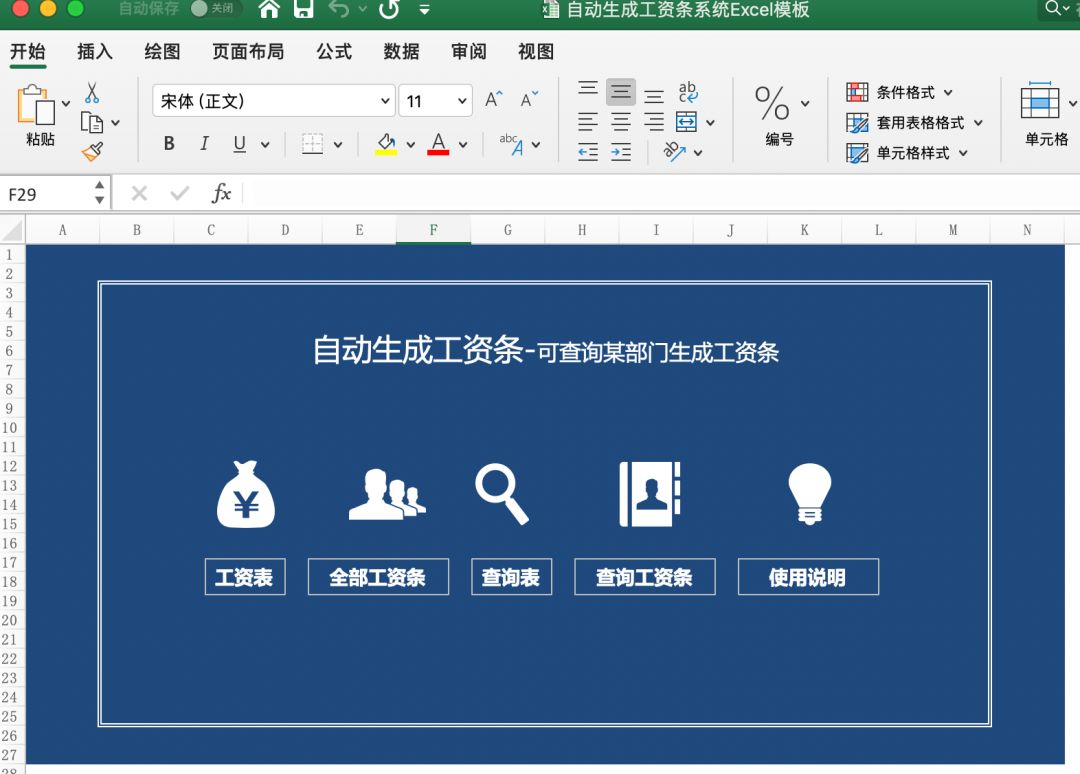This screenshot has width=1080, height=774.
Task: Open the 插入 ribbon tab
Action: (x=94, y=51)
